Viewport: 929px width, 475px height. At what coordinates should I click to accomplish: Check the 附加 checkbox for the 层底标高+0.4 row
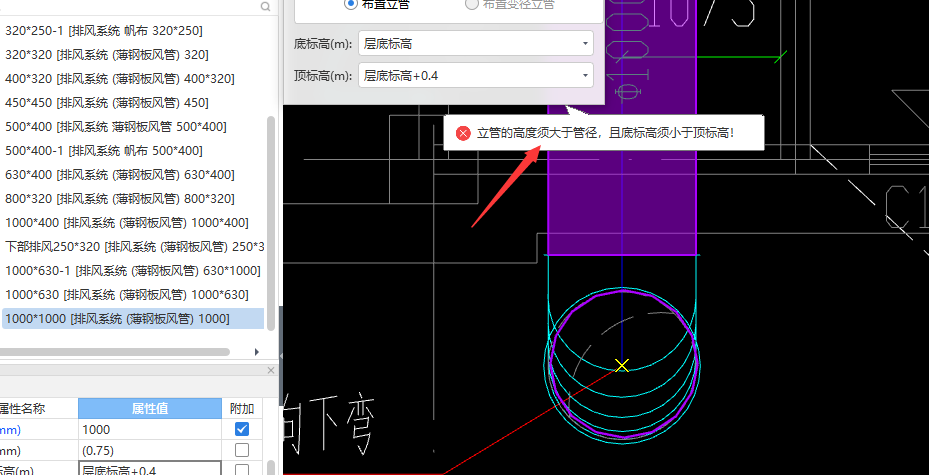(x=242, y=470)
